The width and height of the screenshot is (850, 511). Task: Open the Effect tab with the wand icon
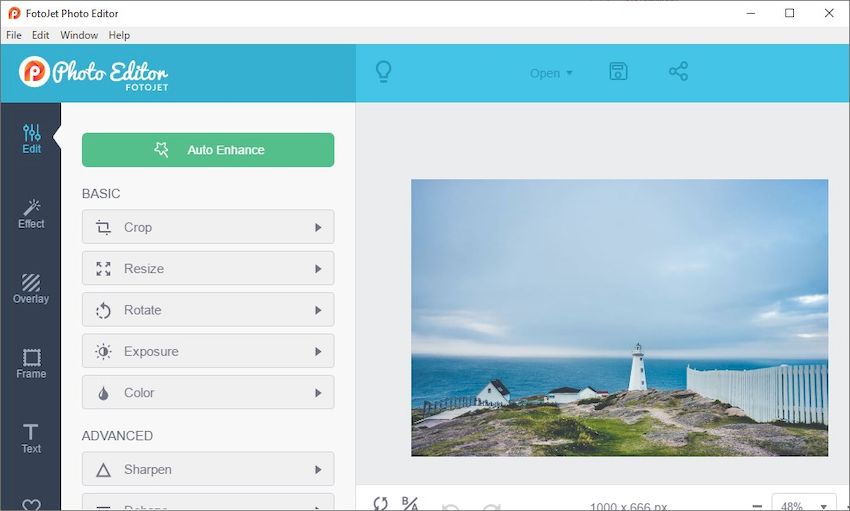[x=31, y=214]
